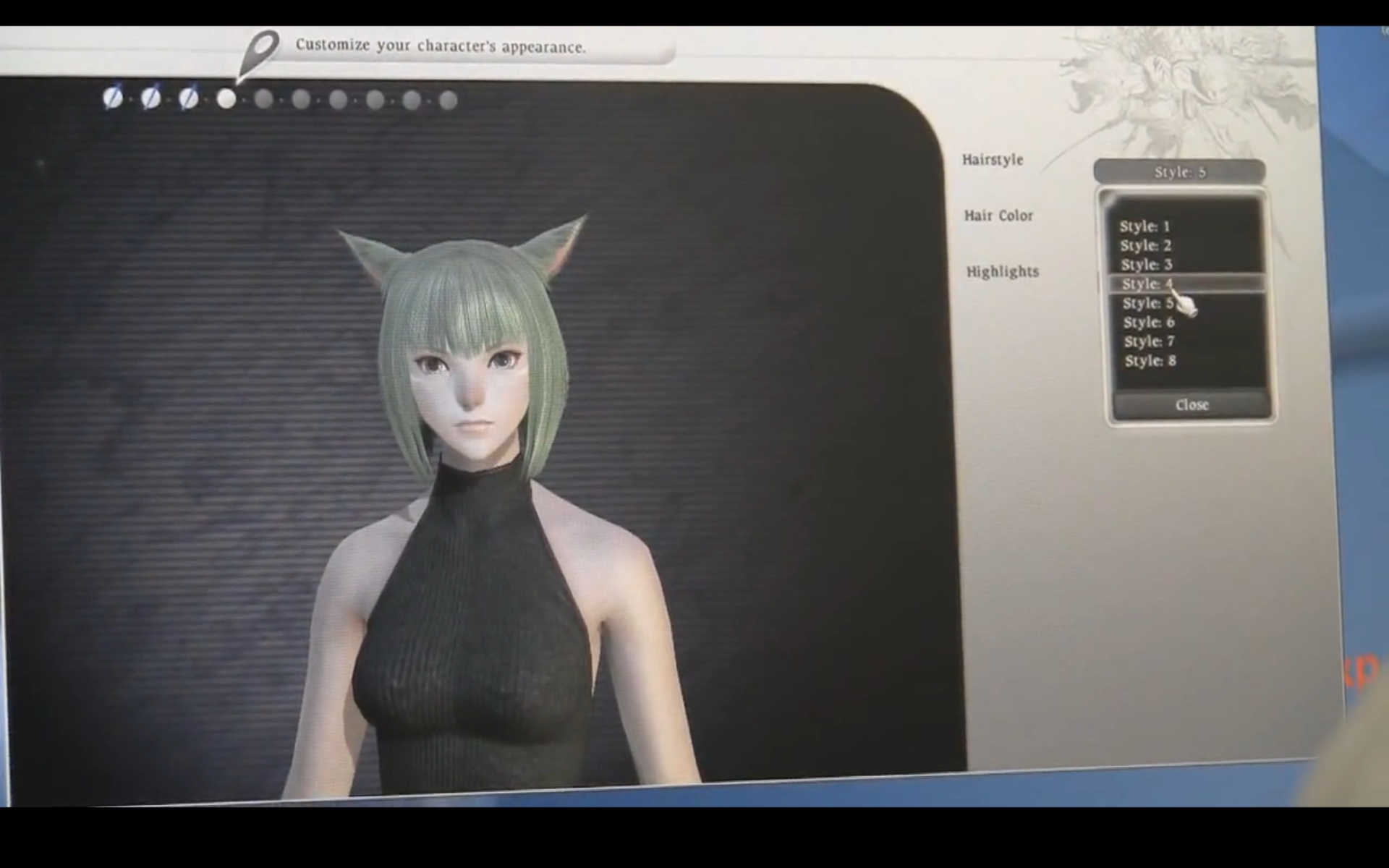Click the second completed step dot
Screen dimensions: 1389x868
tap(150, 98)
